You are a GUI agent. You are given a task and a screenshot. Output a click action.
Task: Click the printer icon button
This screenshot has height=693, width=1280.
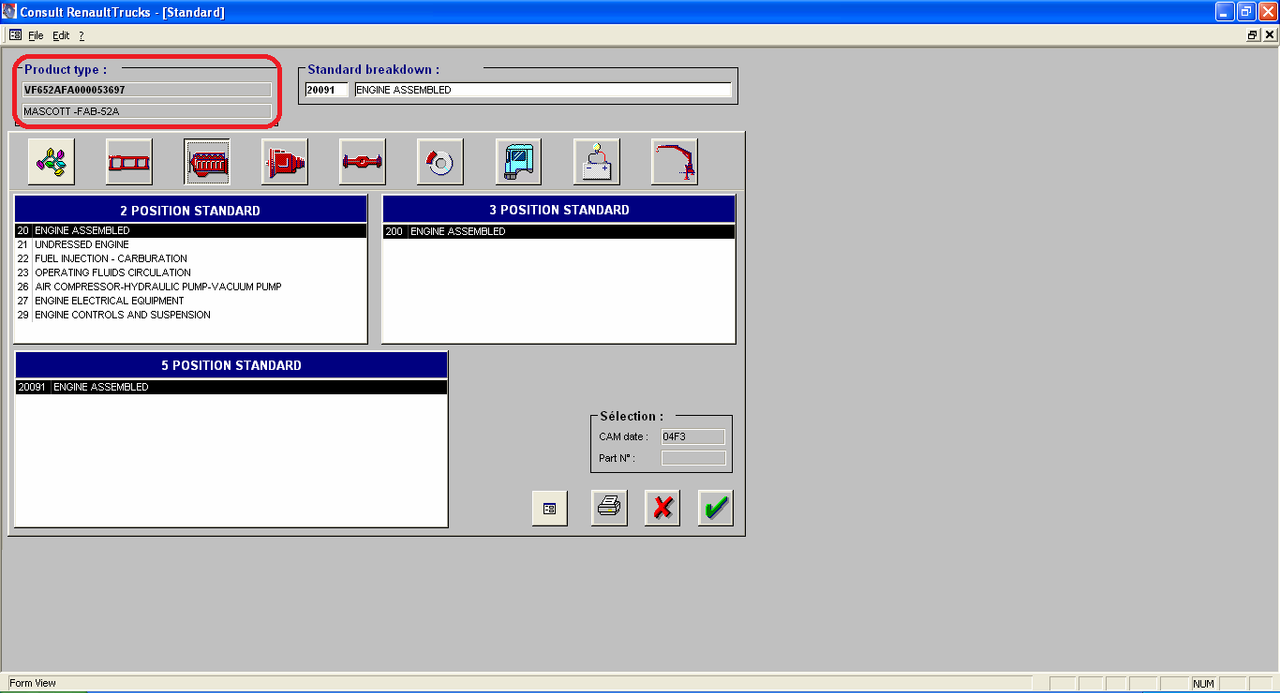607,508
